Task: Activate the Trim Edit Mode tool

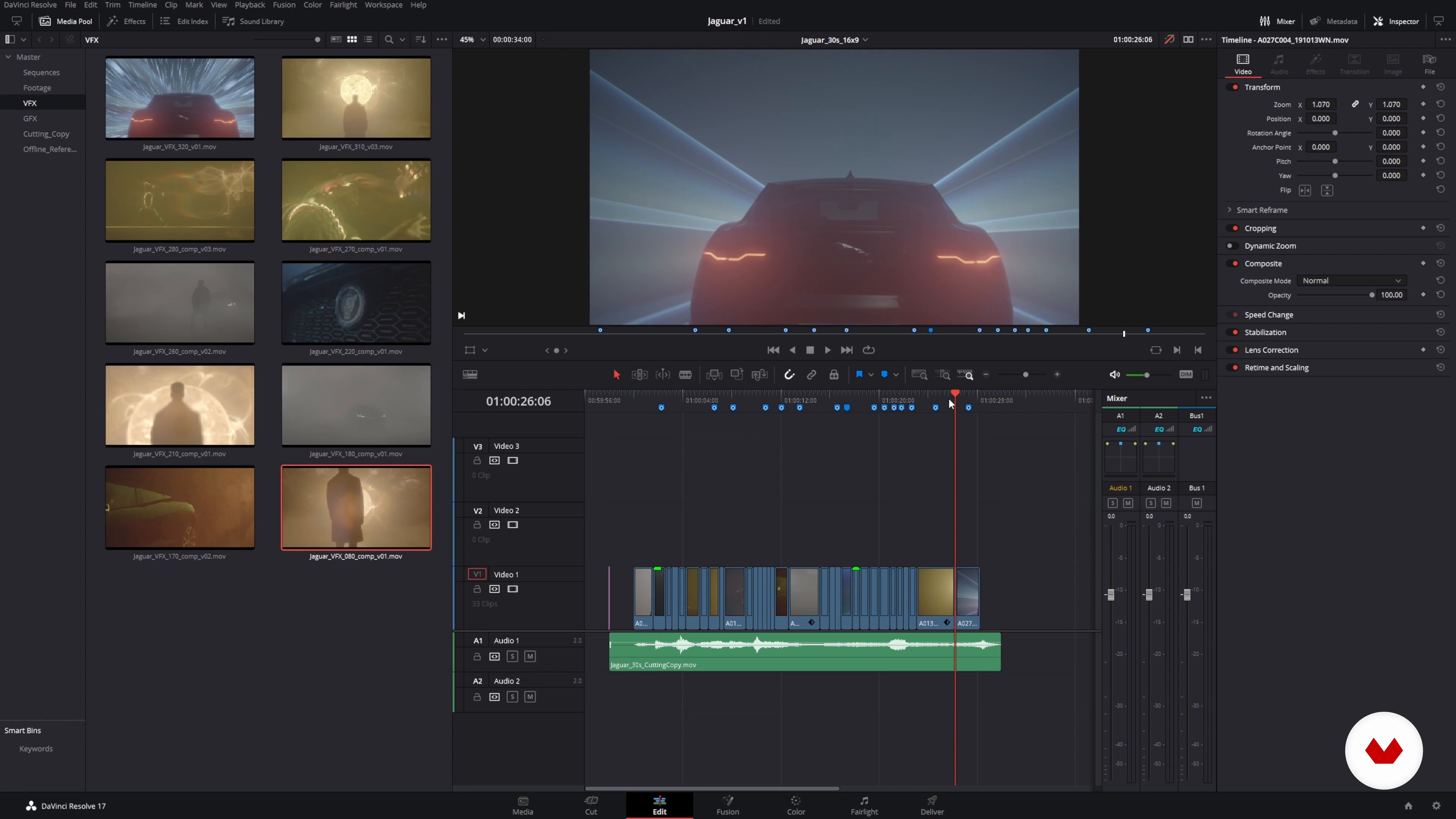Action: coord(639,375)
